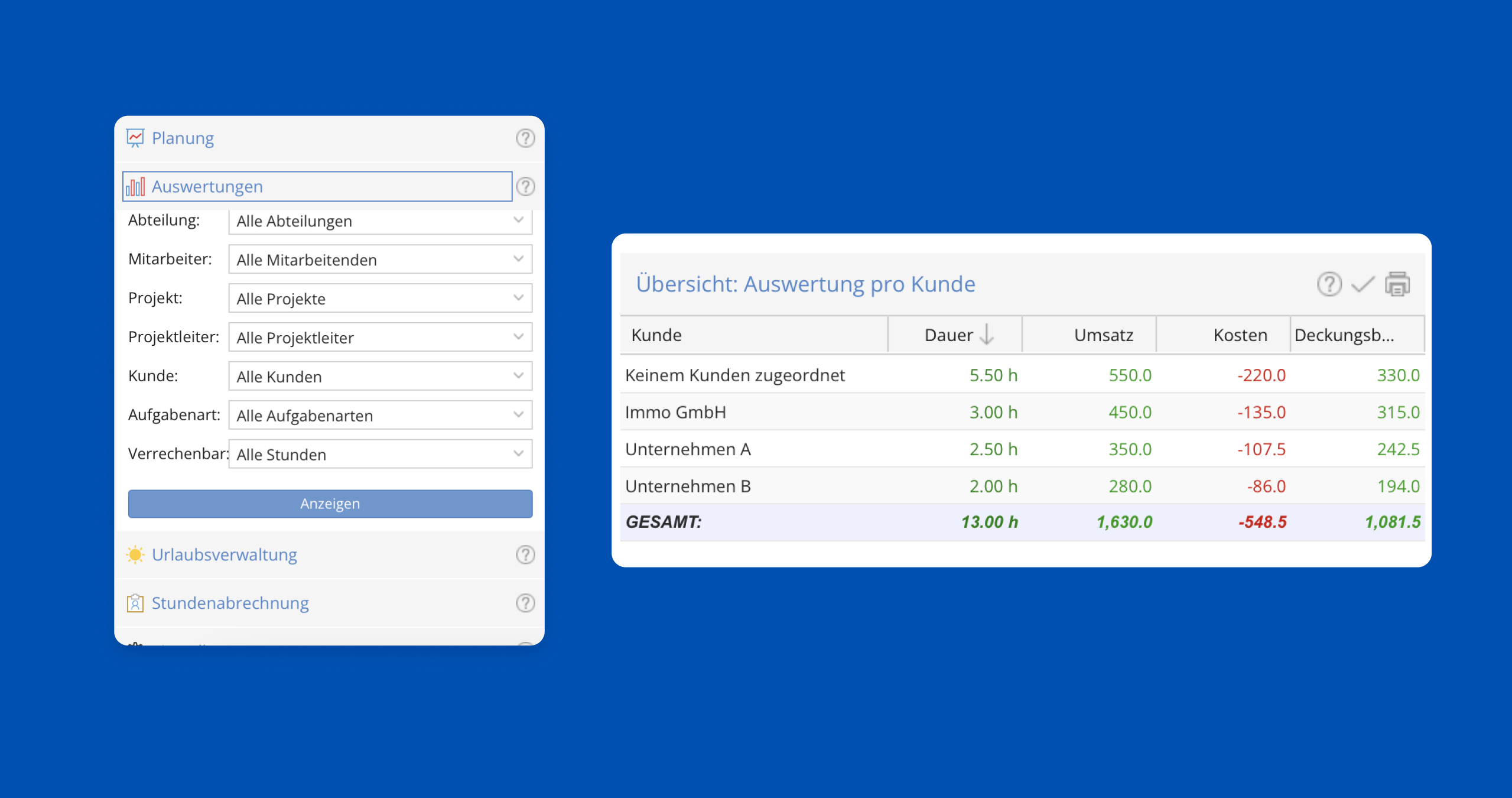
Task: Expand the Mitarbeiter dropdown list
Action: pyautogui.click(x=380, y=259)
